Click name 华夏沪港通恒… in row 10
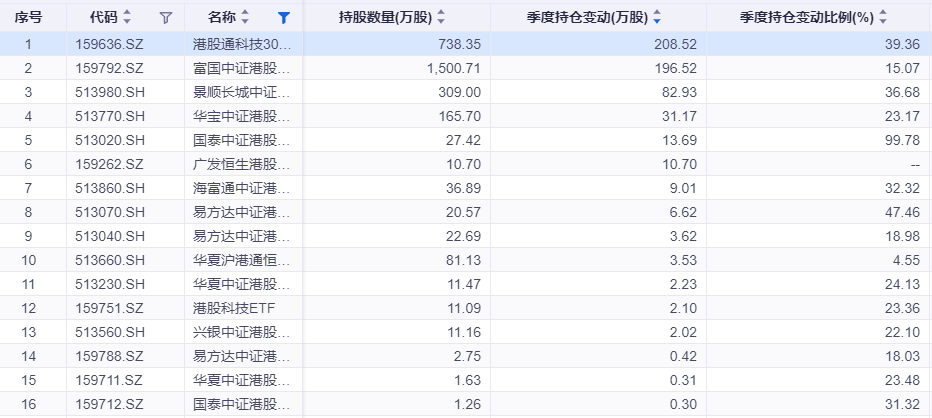Image resolution: width=932 pixels, height=418 pixels. tap(243, 260)
